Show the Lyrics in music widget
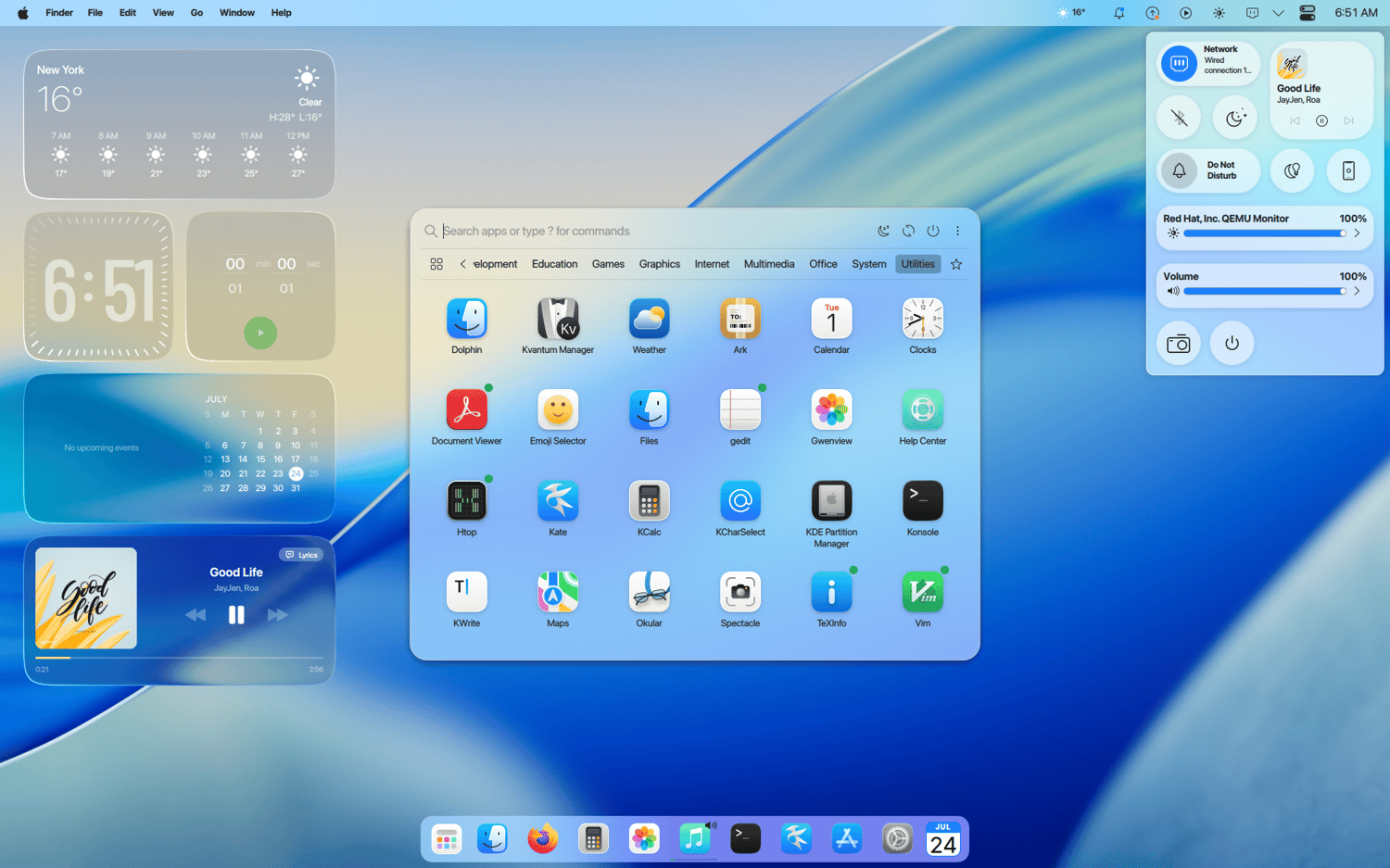Viewport: 1390px width, 868px height. tap(301, 555)
